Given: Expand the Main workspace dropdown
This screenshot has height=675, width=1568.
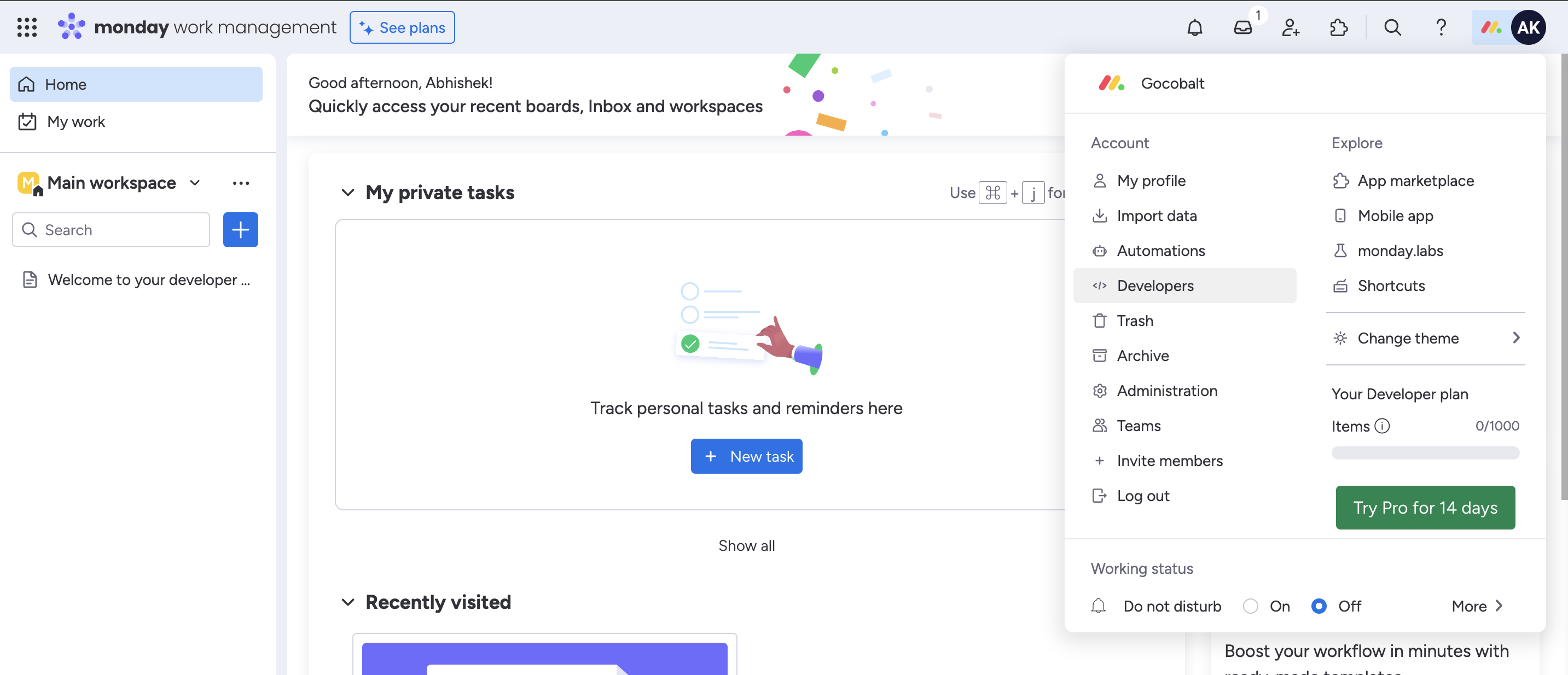Looking at the screenshot, I should click(x=194, y=183).
